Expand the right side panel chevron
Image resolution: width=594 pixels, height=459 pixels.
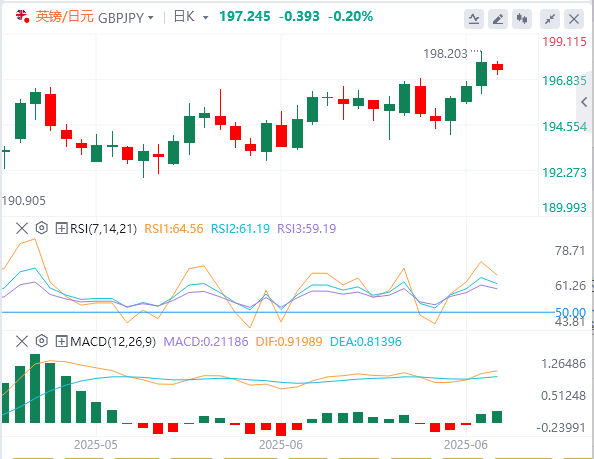pyautogui.click(x=584, y=102)
